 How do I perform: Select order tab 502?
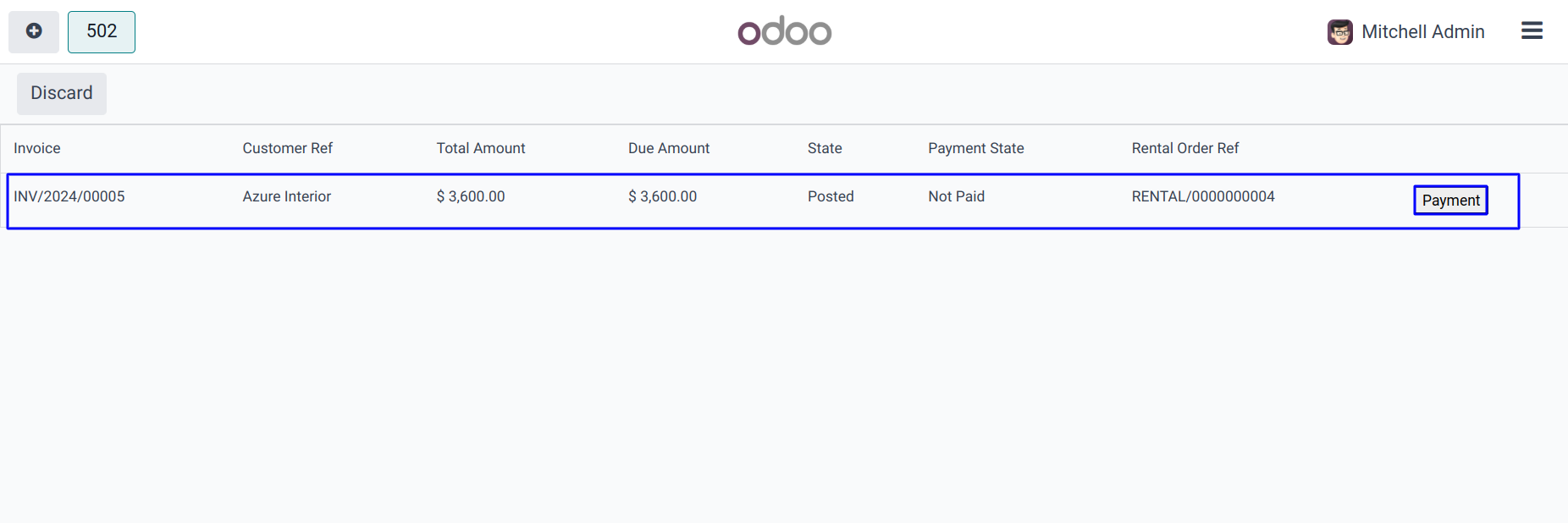click(x=102, y=31)
